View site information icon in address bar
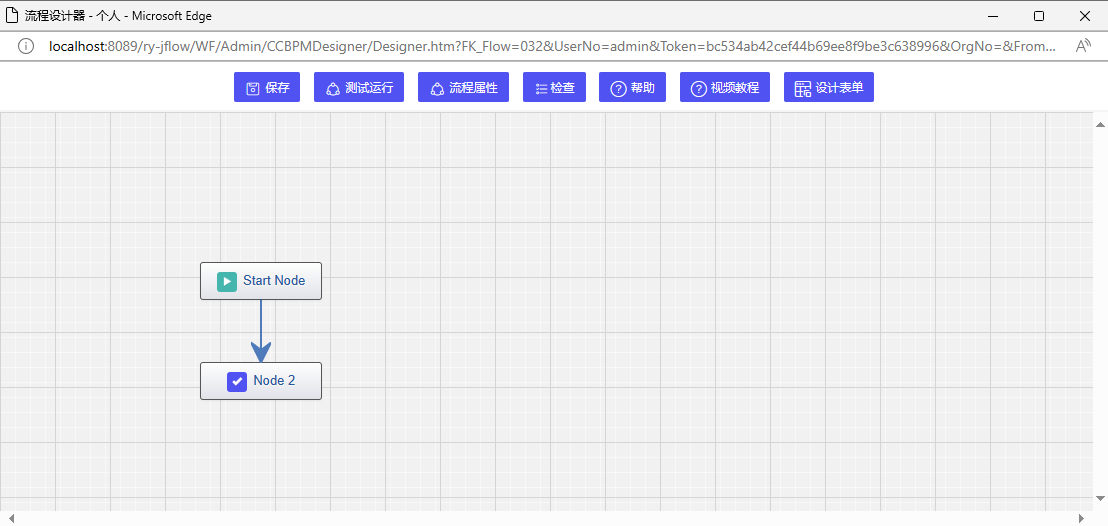Image resolution: width=1108 pixels, height=526 pixels. 26,46
